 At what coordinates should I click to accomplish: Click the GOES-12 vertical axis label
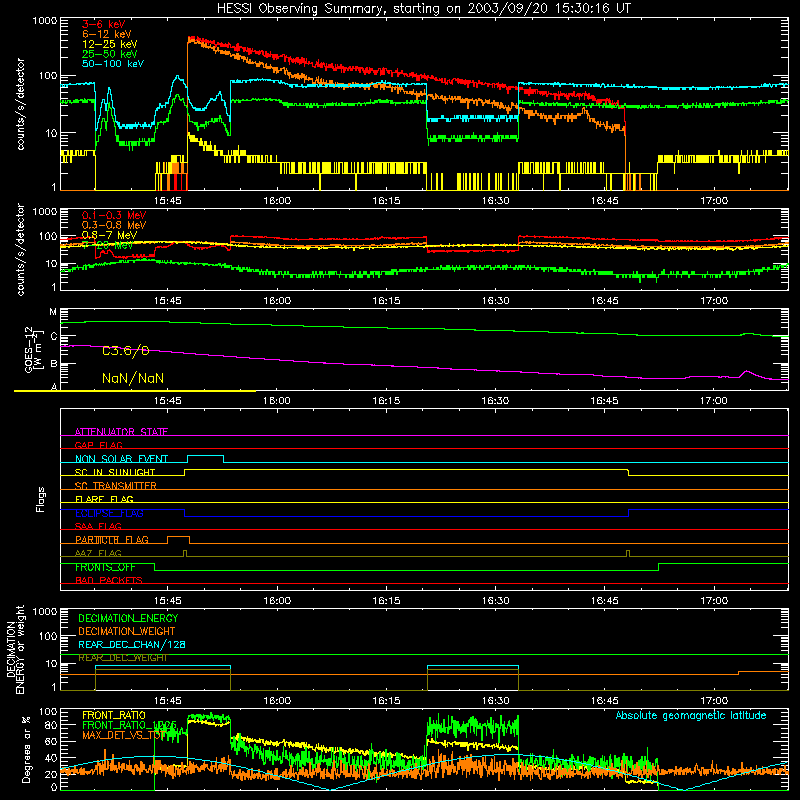[34, 349]
